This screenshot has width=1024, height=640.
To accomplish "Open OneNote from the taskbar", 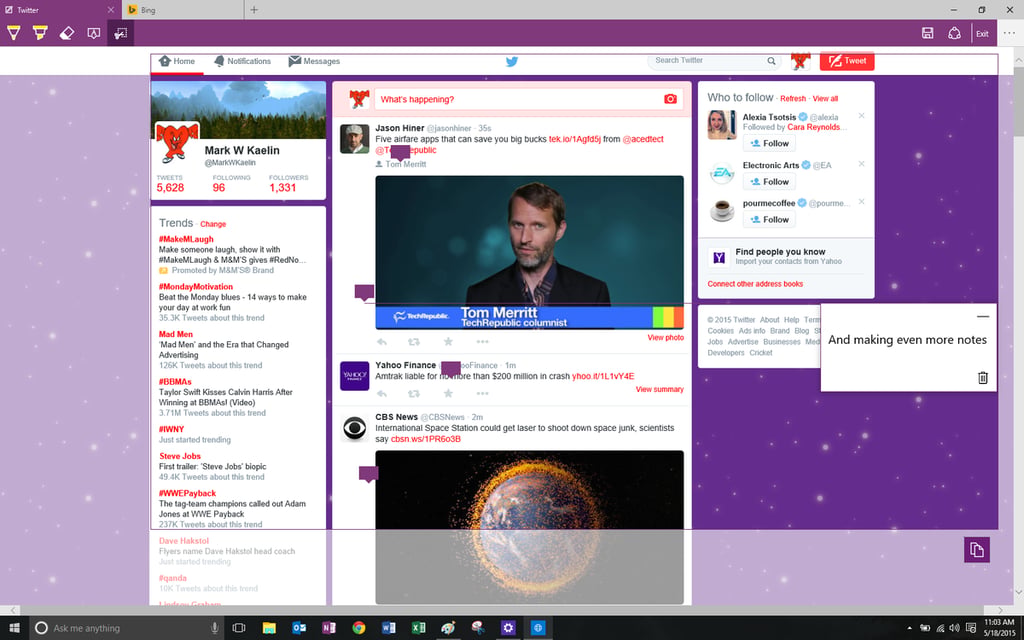I will 328,628.
